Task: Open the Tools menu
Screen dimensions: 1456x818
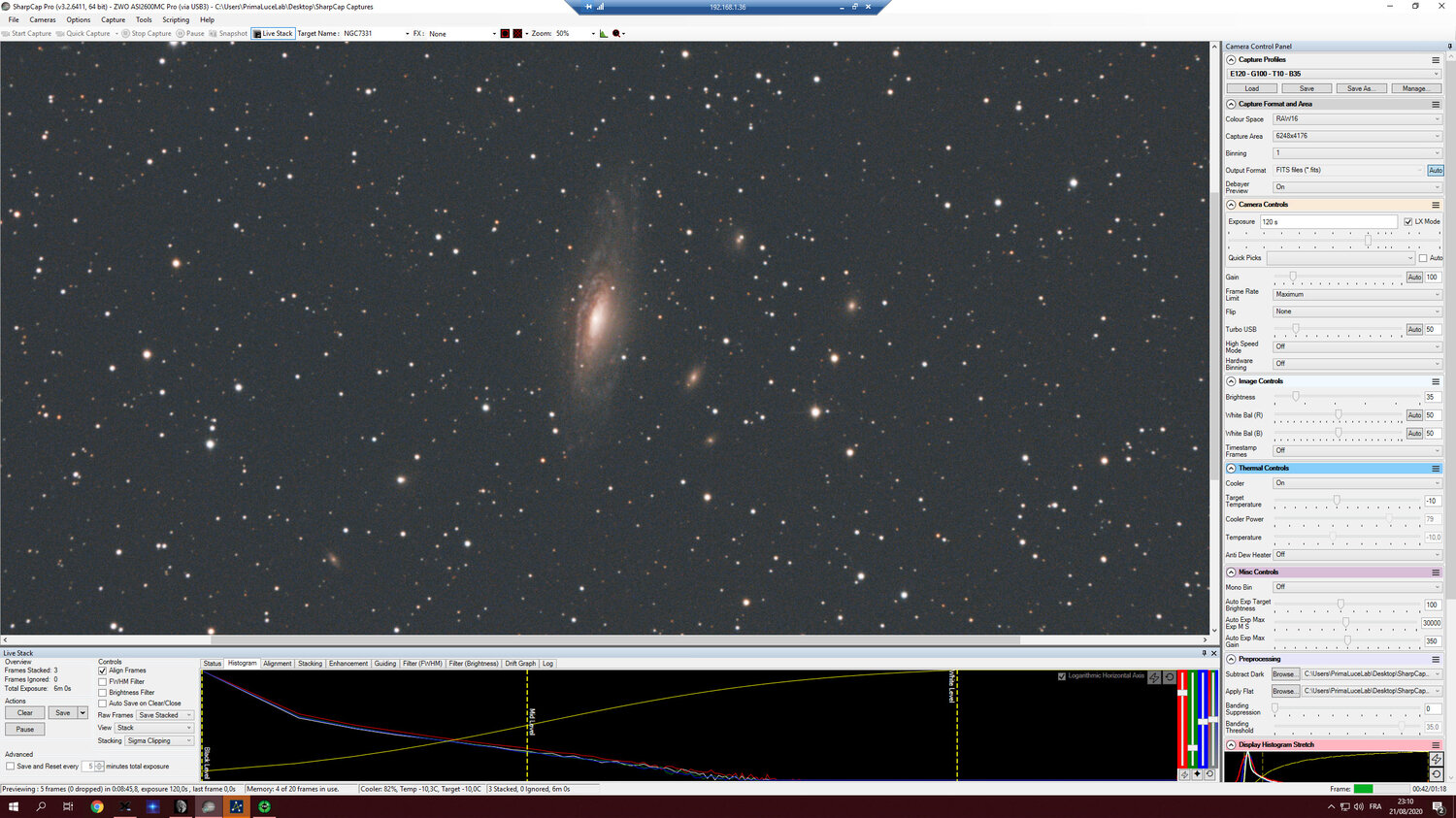Action: 144,19
